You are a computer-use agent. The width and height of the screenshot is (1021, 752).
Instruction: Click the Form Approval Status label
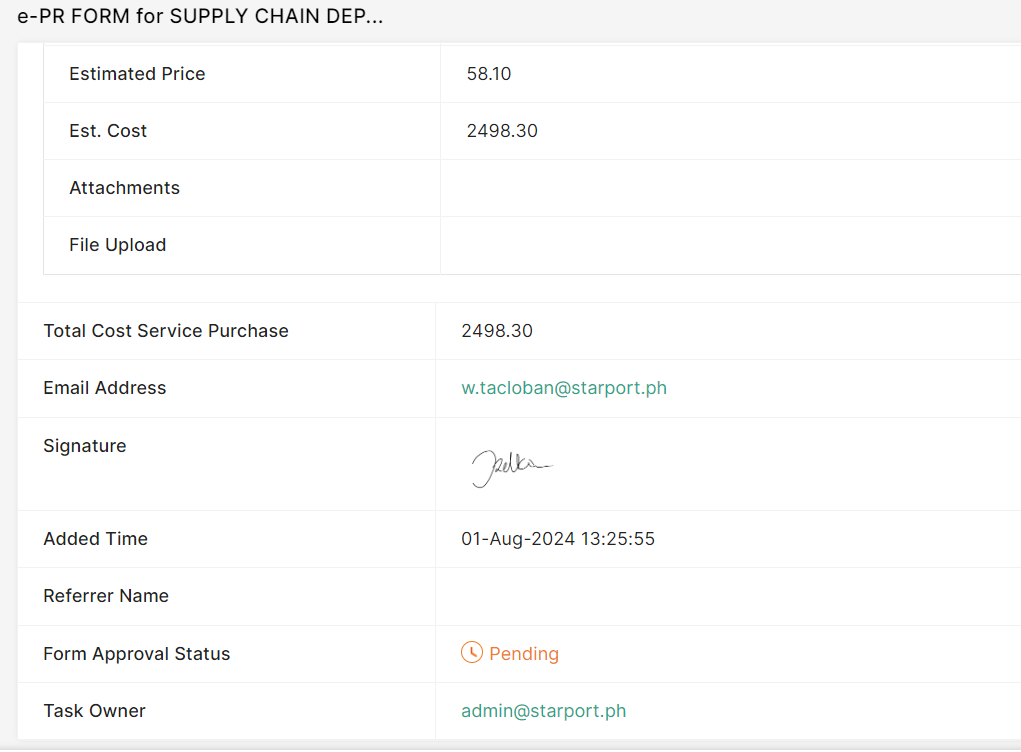(x=137, y=654)
